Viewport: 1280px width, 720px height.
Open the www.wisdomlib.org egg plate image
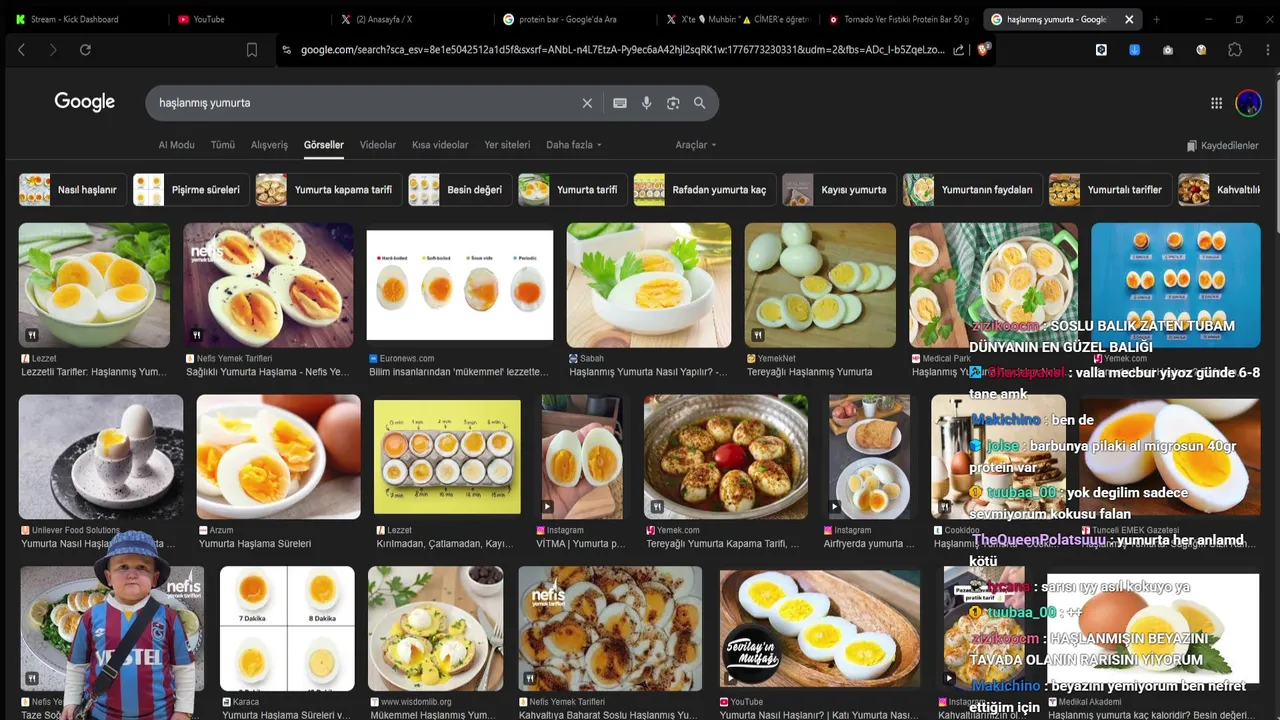point(436,629)
